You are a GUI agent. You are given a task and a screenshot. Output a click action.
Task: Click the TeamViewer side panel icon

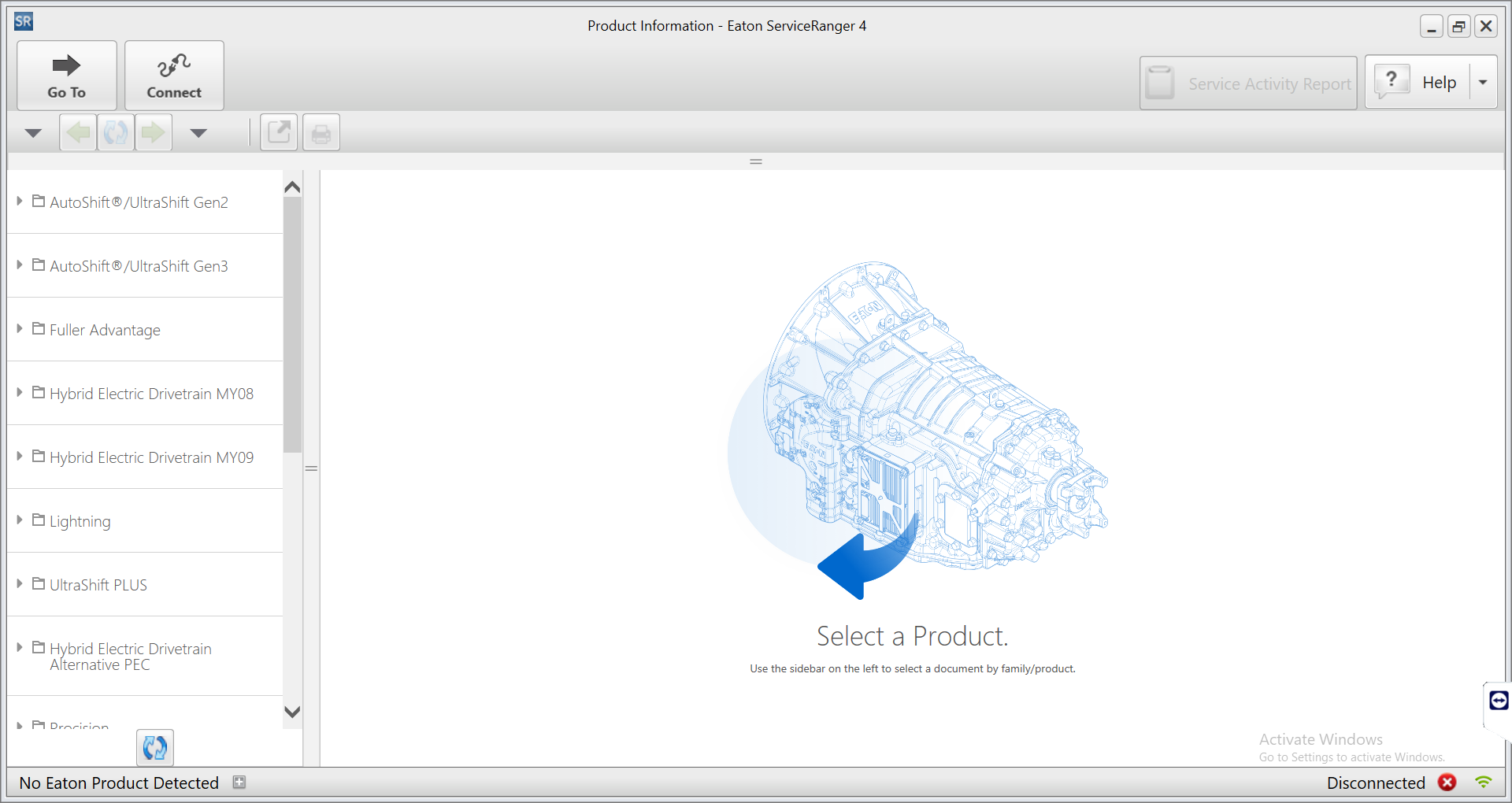coord(1499,700)
